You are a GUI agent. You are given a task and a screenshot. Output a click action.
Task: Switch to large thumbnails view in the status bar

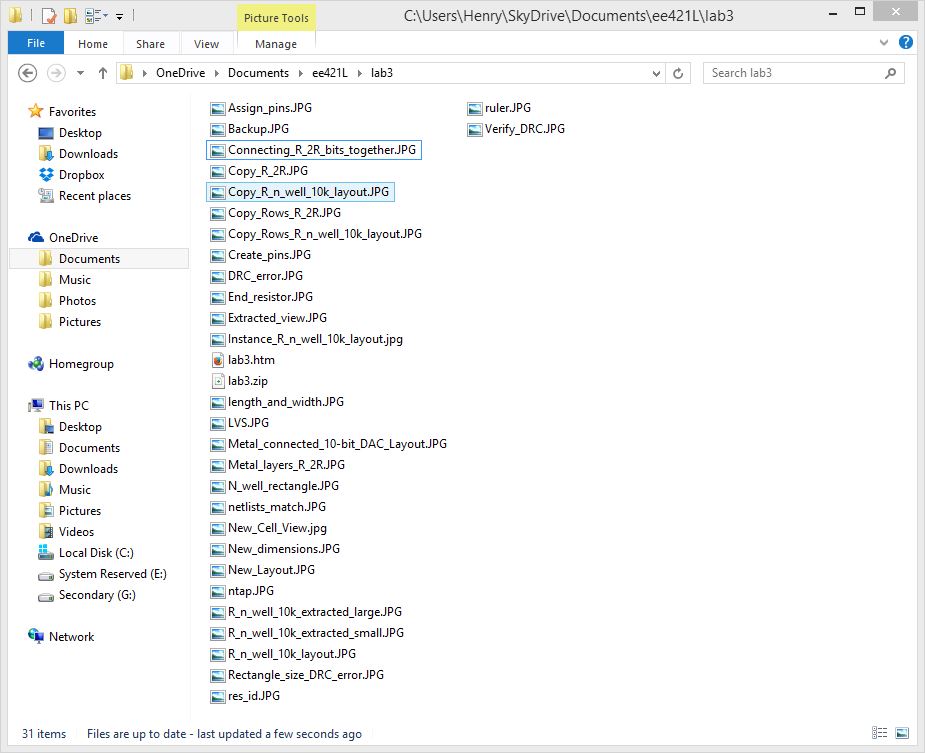pos(900,732)
